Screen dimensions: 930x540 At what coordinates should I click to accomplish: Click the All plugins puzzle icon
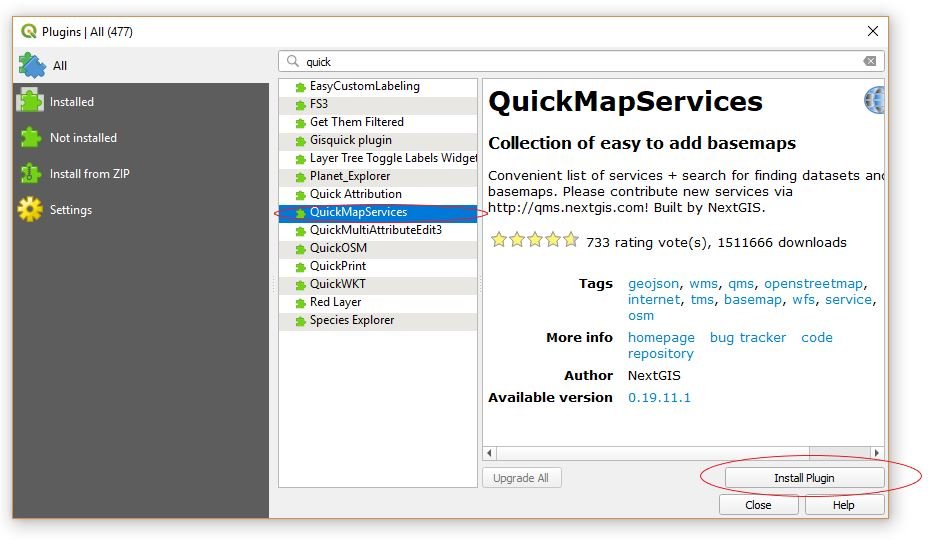click(x=31, y=65)
